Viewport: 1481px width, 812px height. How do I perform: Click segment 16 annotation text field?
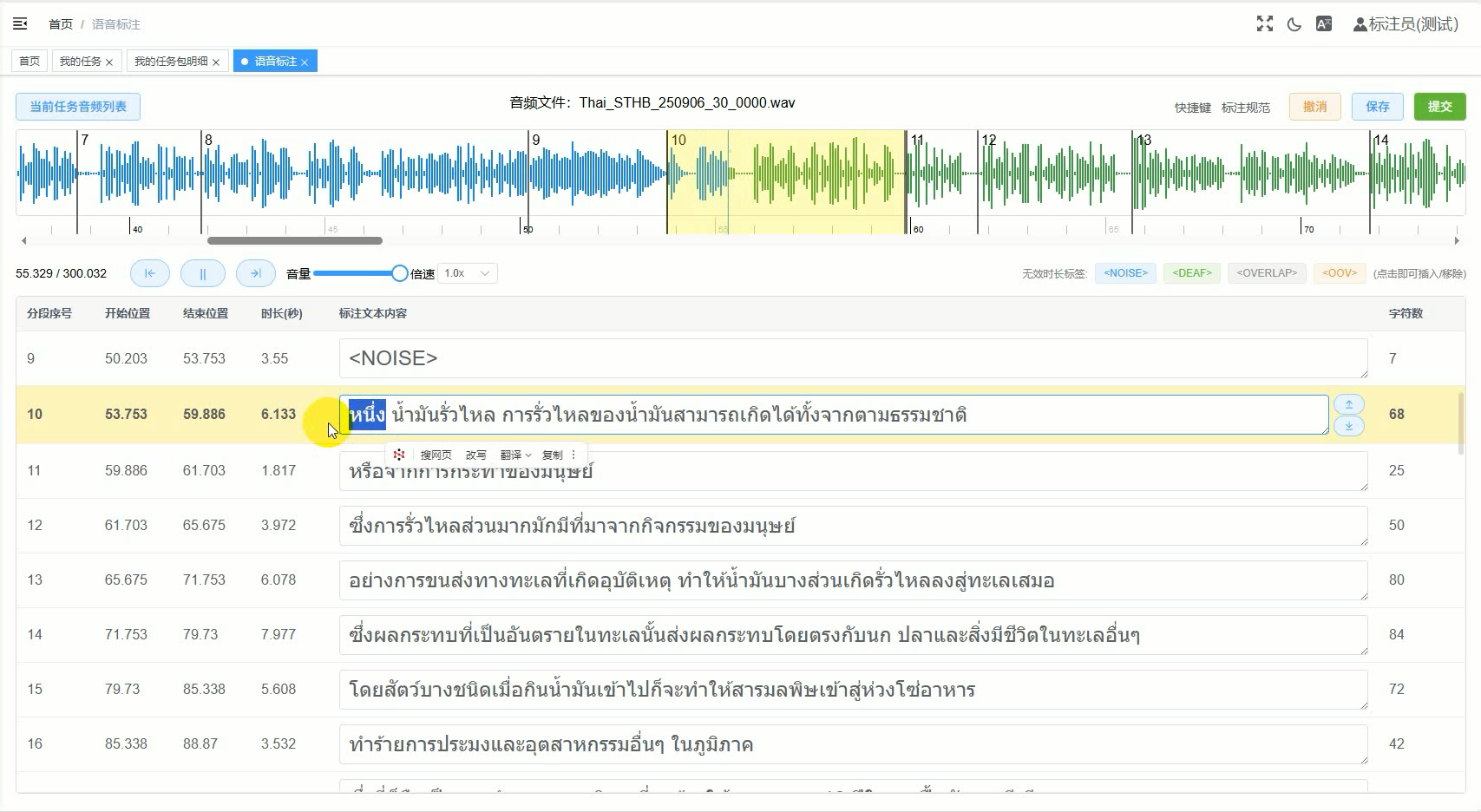click(x=854, y=744)
